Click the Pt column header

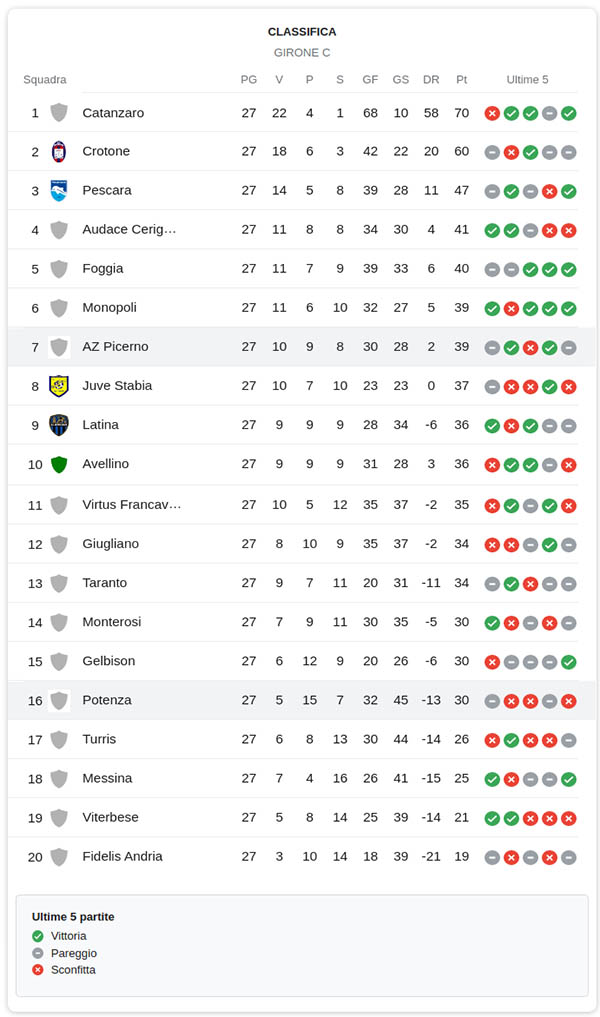pos(461,80)
